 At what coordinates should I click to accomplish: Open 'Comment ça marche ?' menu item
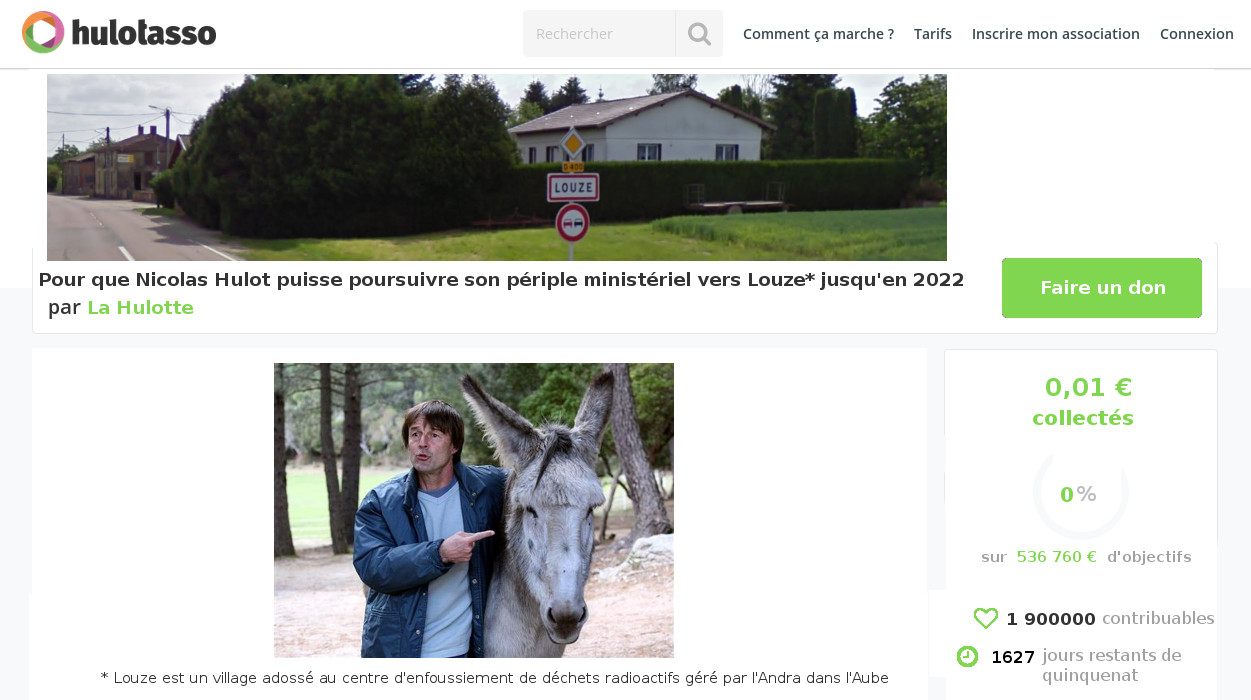coord(818,34)
